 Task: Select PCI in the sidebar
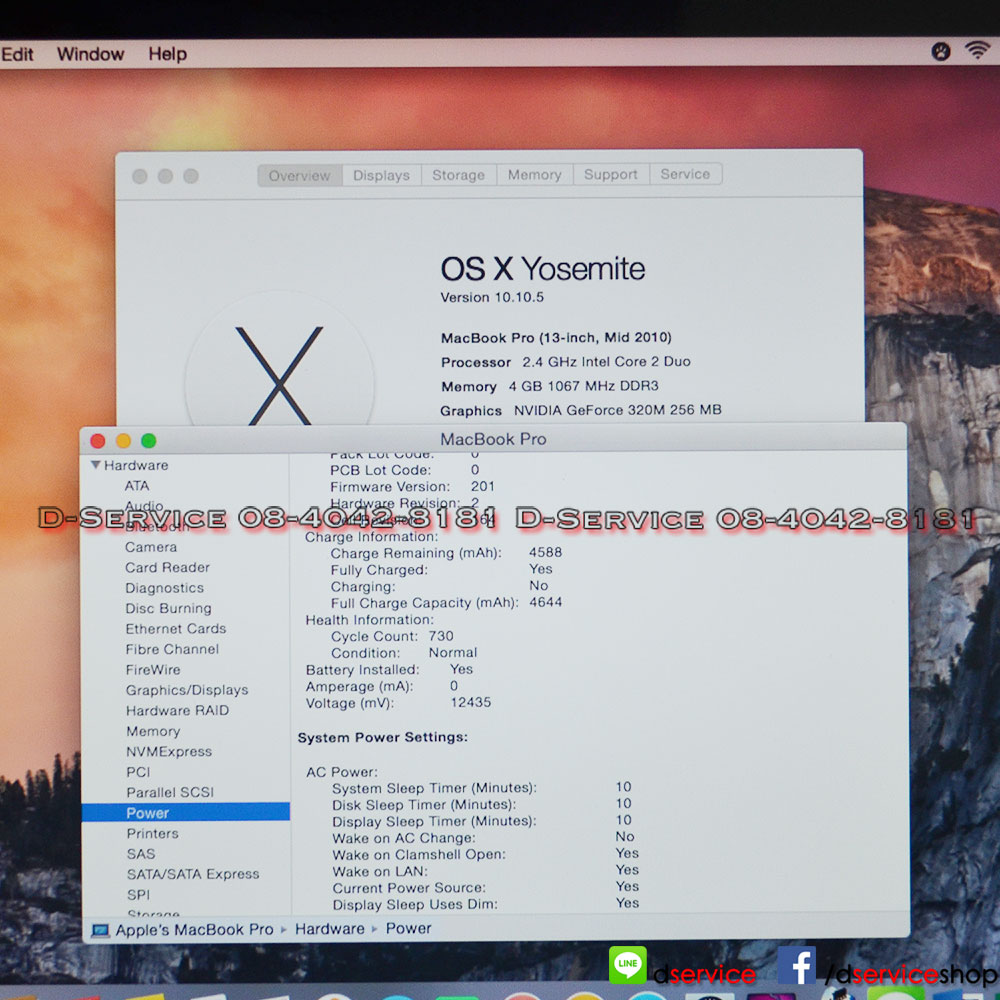pos(138,772)
